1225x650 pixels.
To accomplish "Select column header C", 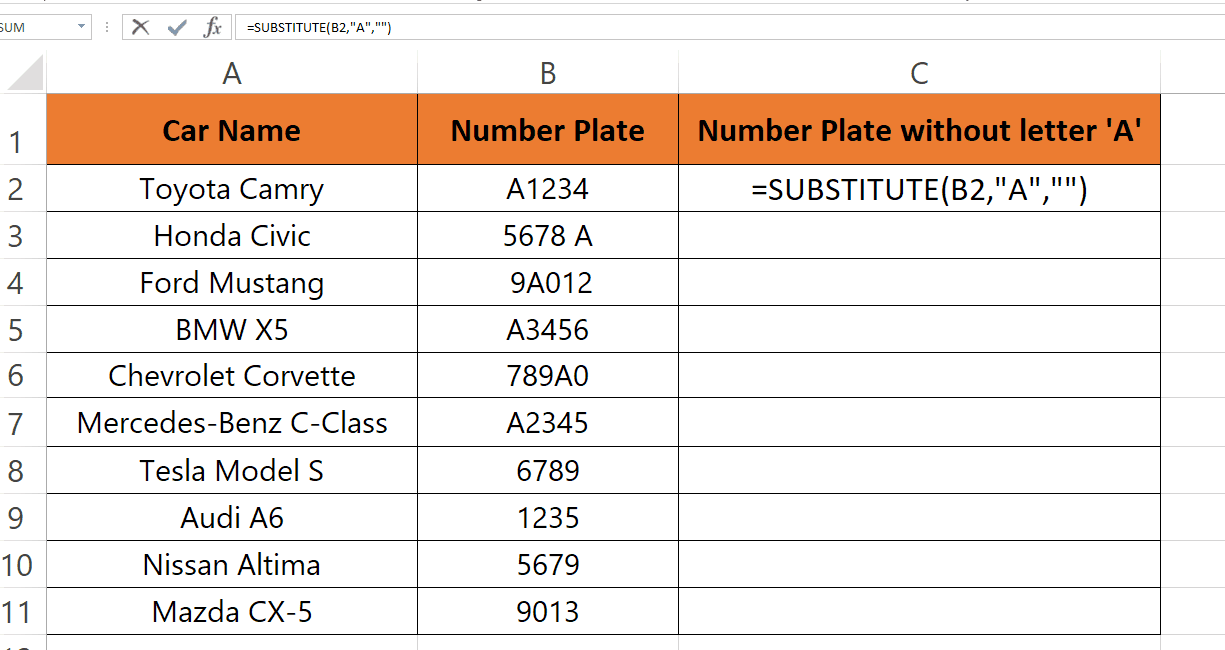I will 918,72.
